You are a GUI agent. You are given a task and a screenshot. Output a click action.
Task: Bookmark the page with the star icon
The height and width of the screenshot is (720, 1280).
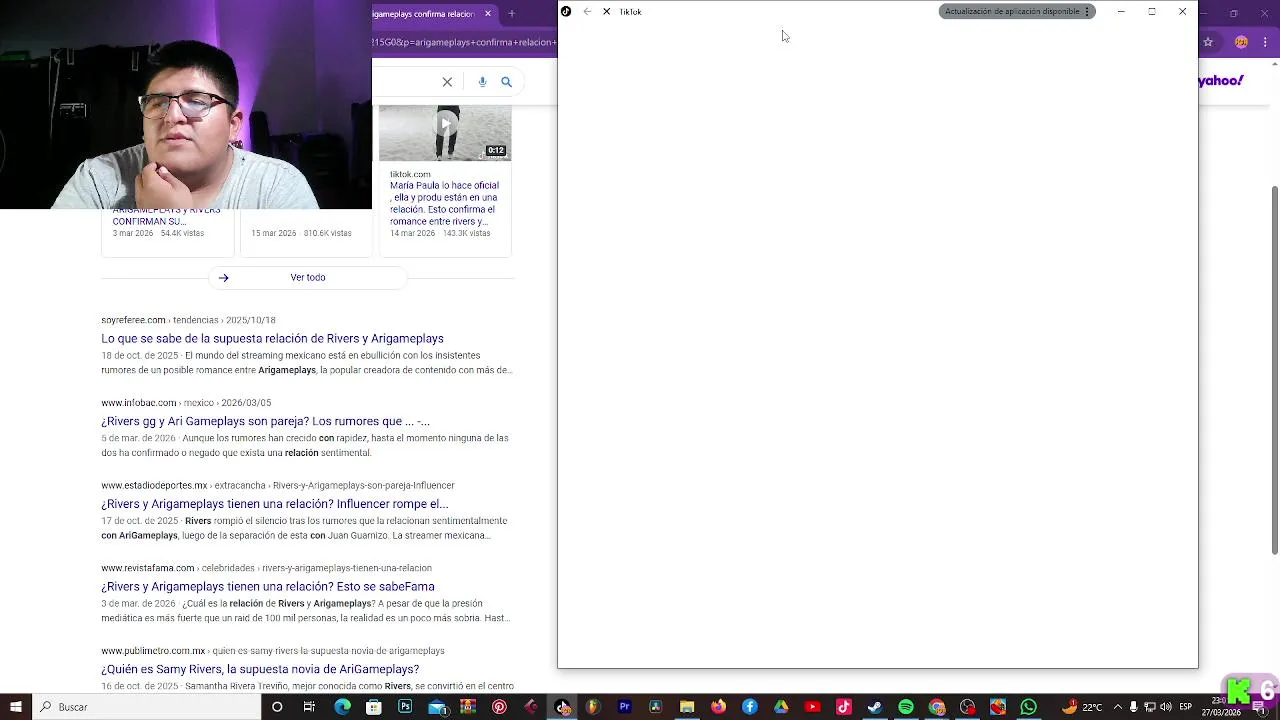(x=1208, y=42)
